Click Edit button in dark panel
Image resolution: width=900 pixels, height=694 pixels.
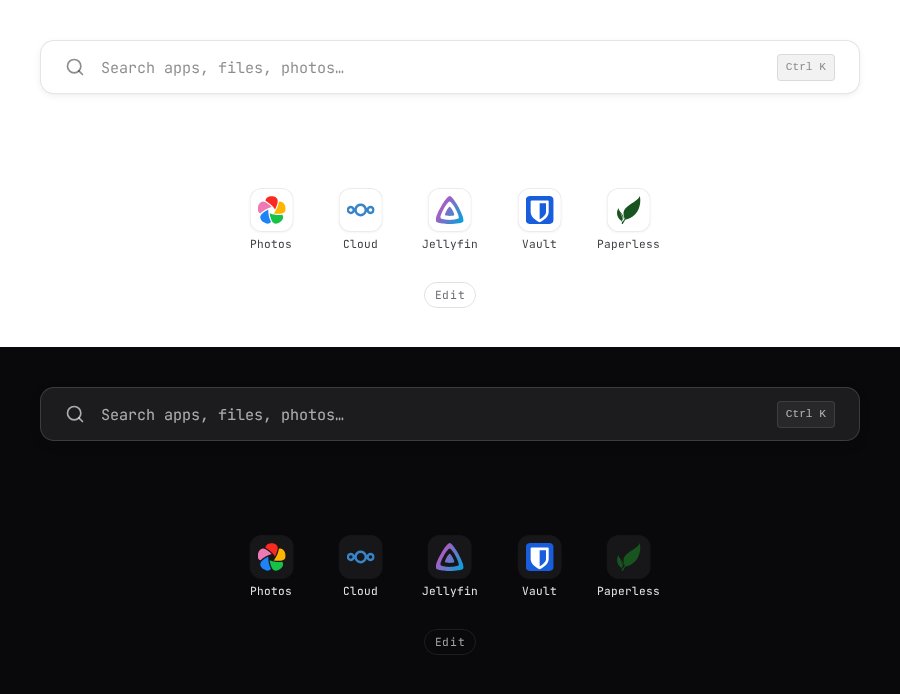coord(449,642)
